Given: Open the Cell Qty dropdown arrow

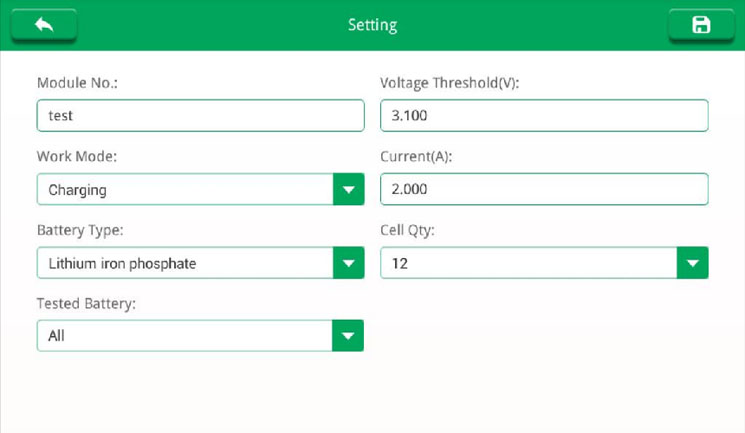Looking at the screenshot, I should [692, 263].
